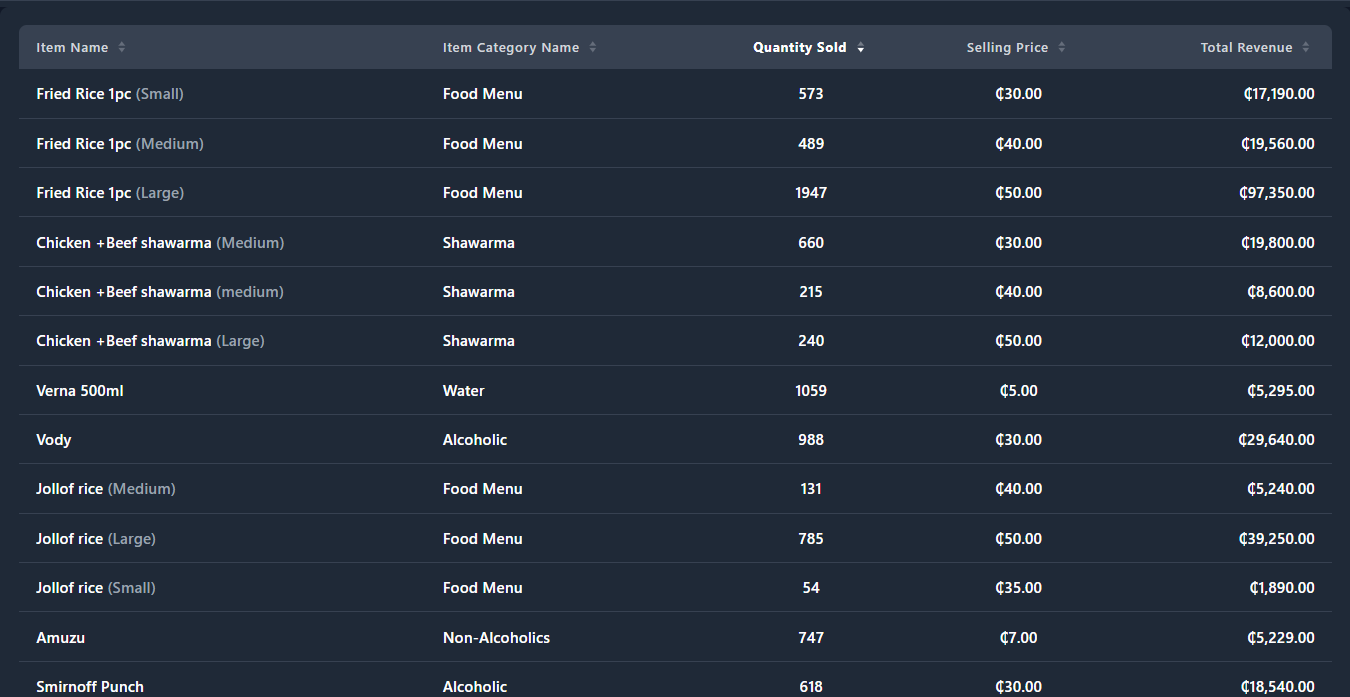This screenshot has width=1350, height=697.
Task: Select the Jollof rice (Large) row
Action: 96,539
